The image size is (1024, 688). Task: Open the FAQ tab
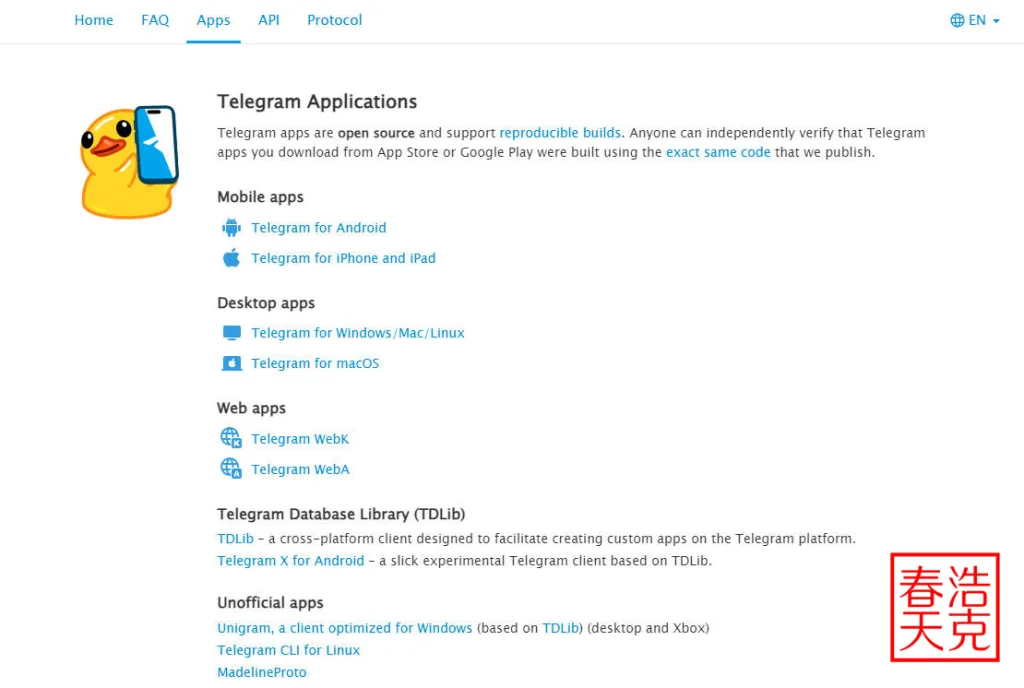[155, 20]
